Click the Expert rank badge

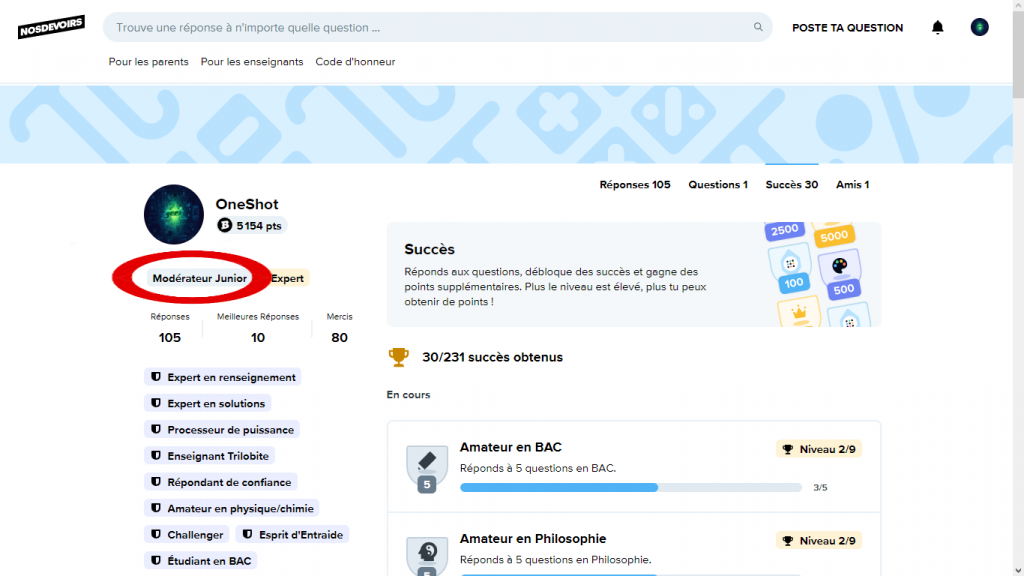[288, 278]
